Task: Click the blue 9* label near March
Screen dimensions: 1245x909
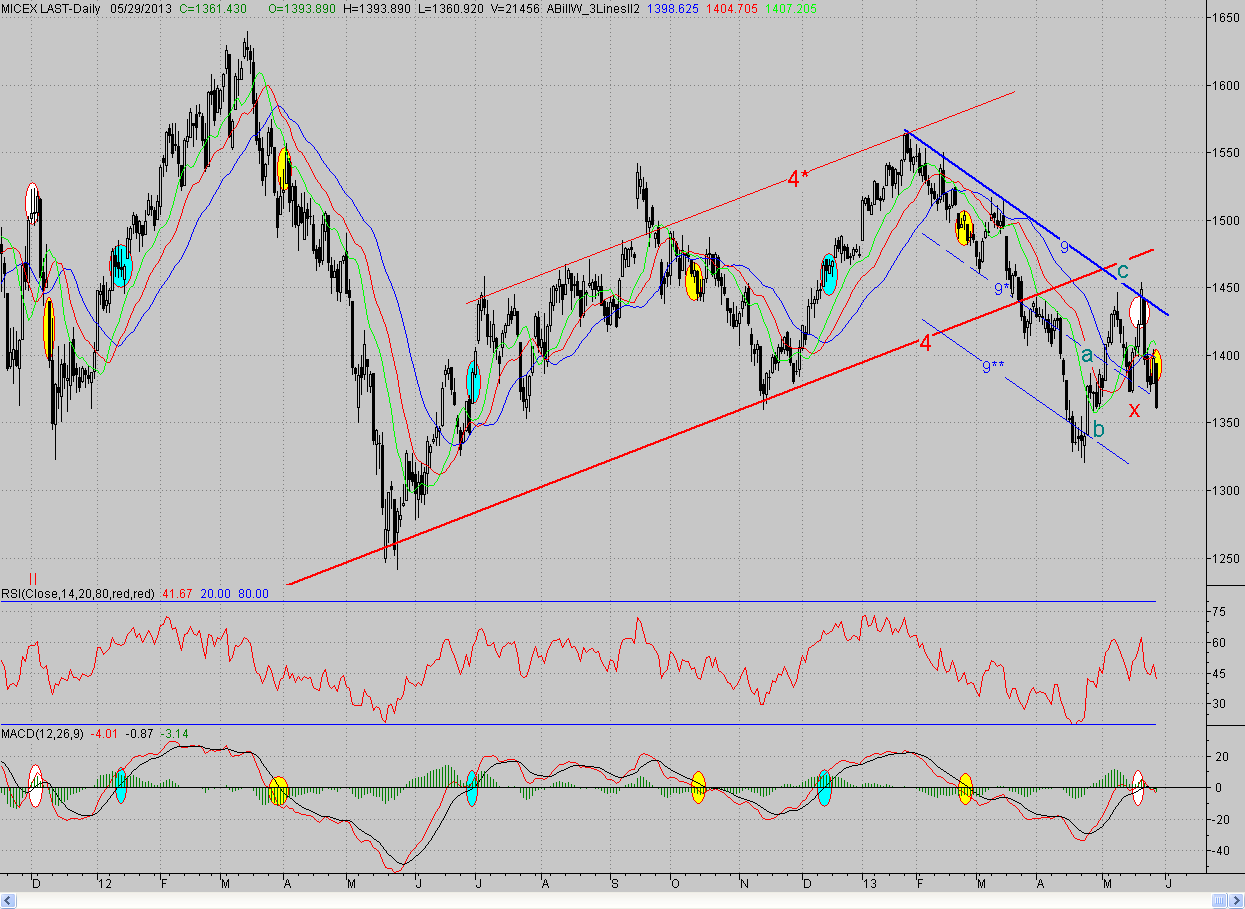Action: (x=1001, y=289)
